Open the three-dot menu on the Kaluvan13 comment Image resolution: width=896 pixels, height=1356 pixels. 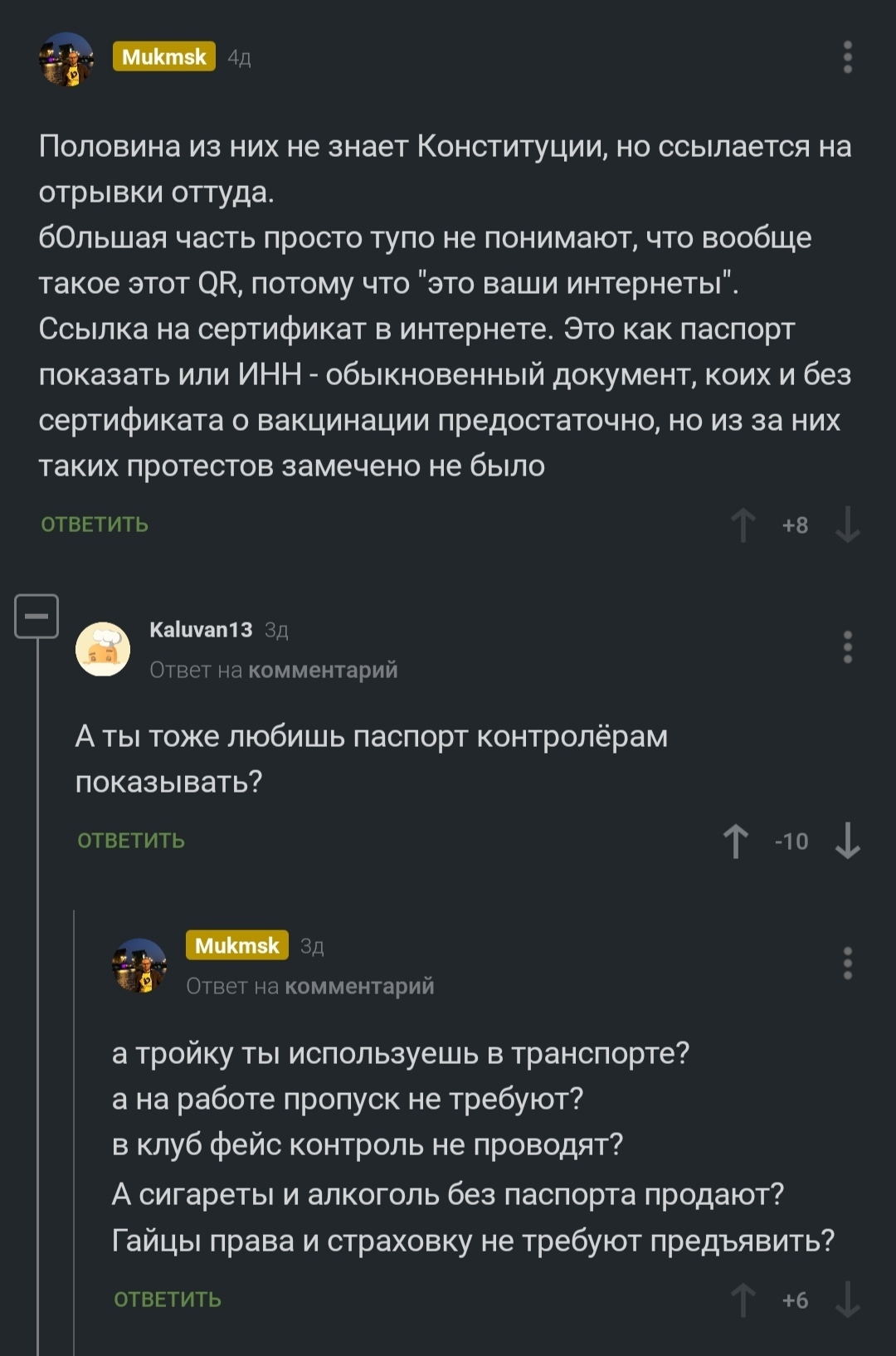[847, 647]
